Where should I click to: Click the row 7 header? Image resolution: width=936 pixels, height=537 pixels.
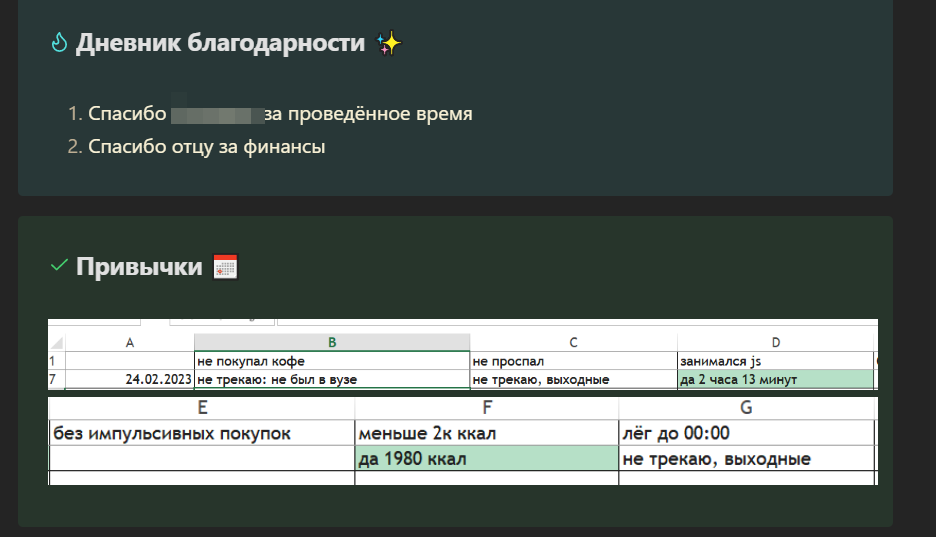coord(56,379)
